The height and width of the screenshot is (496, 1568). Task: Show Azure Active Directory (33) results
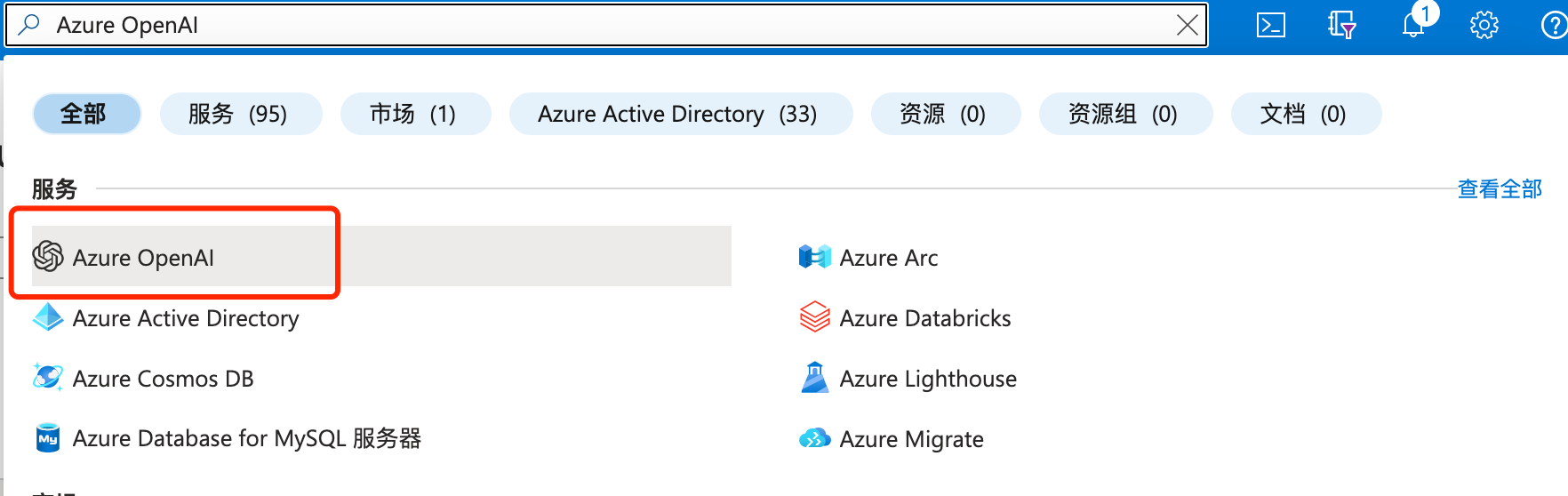pyautogui.click(x=680, y=114)
